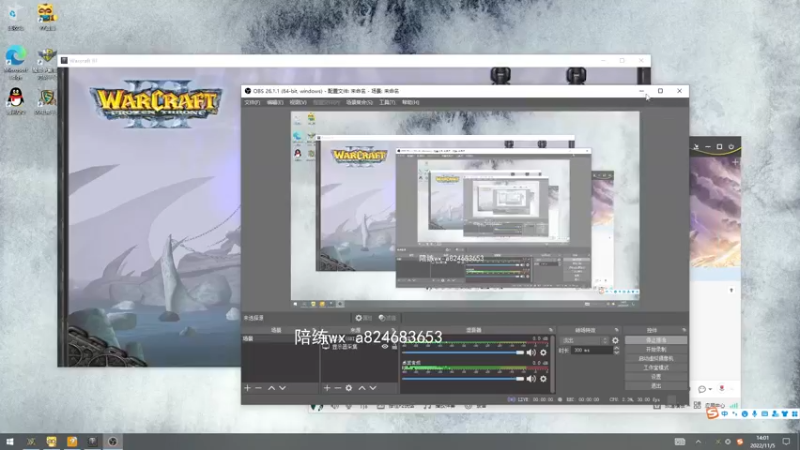Click the transition duration 300 ms field

(591, 351)
